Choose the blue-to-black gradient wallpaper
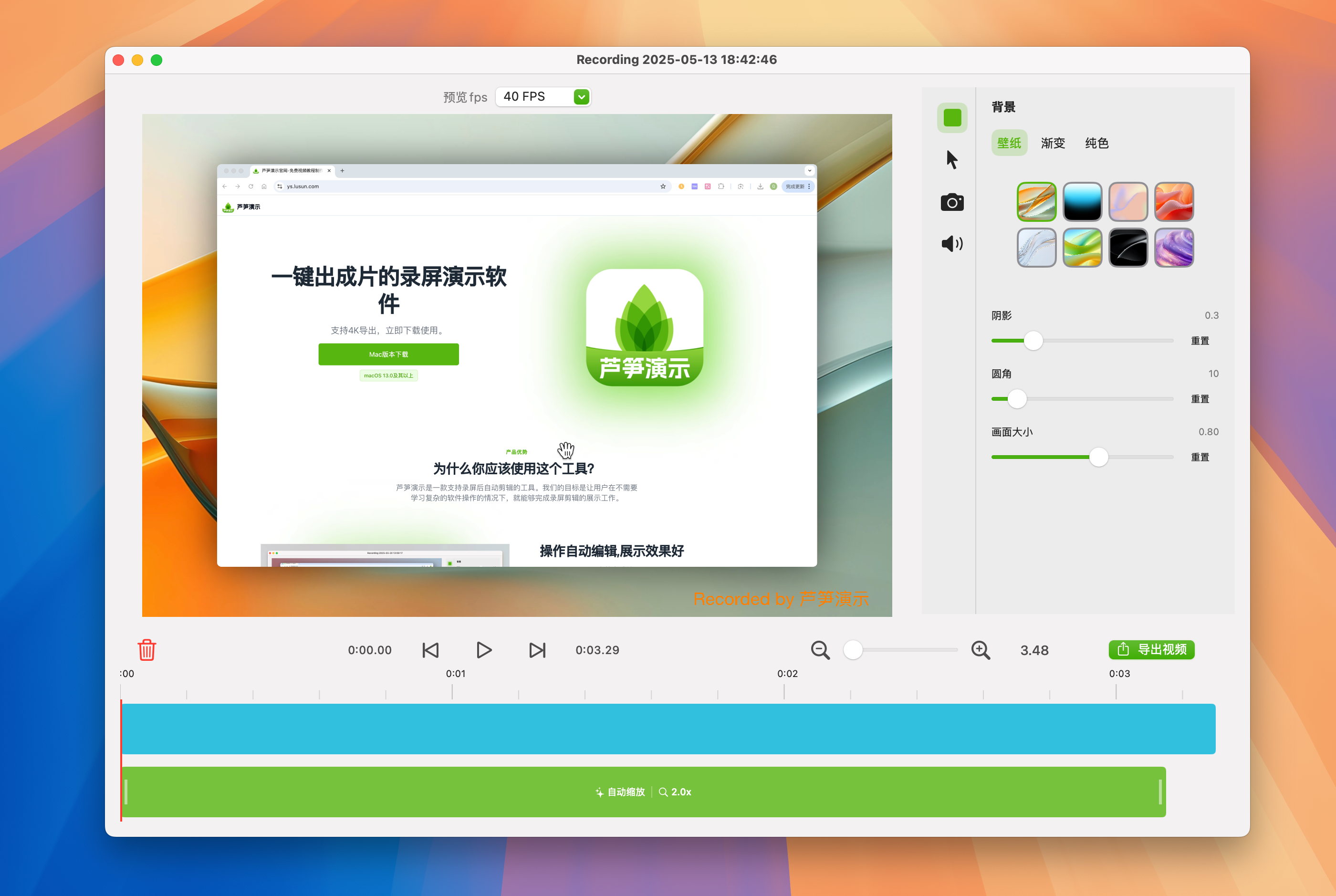 click(1082, 202)
